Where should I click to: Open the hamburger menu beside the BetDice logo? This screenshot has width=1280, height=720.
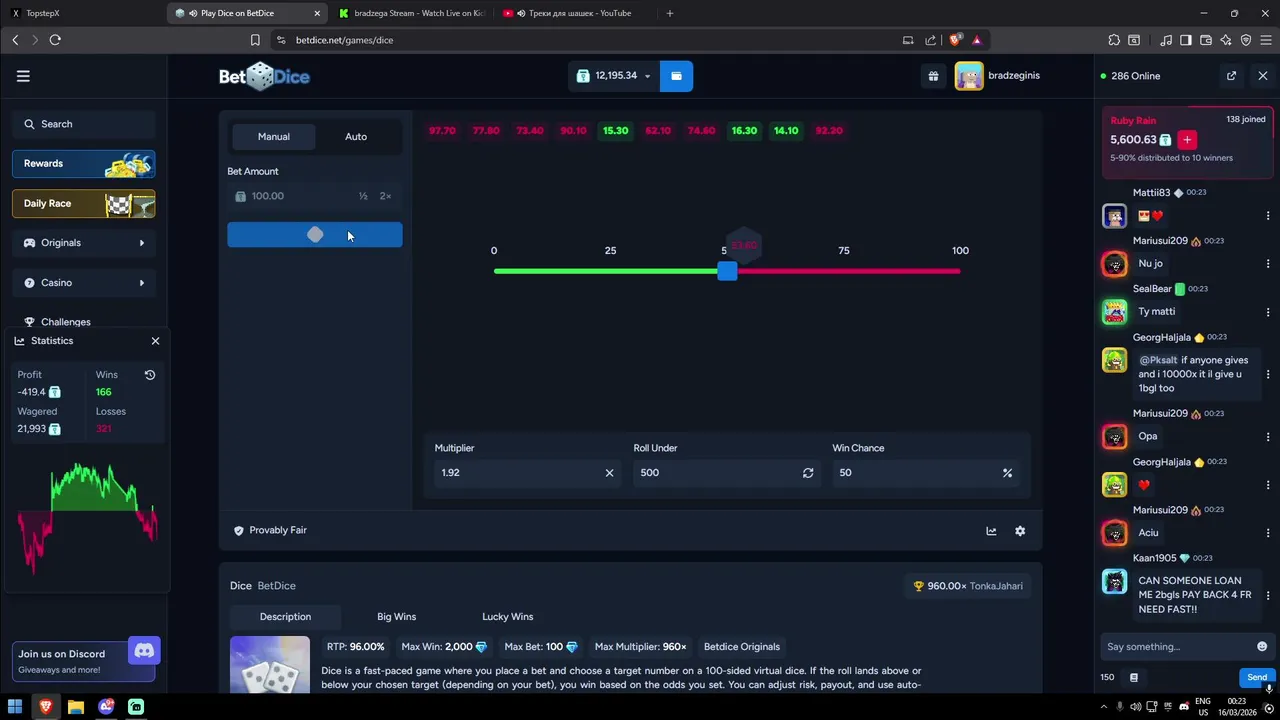coord(23,76)
